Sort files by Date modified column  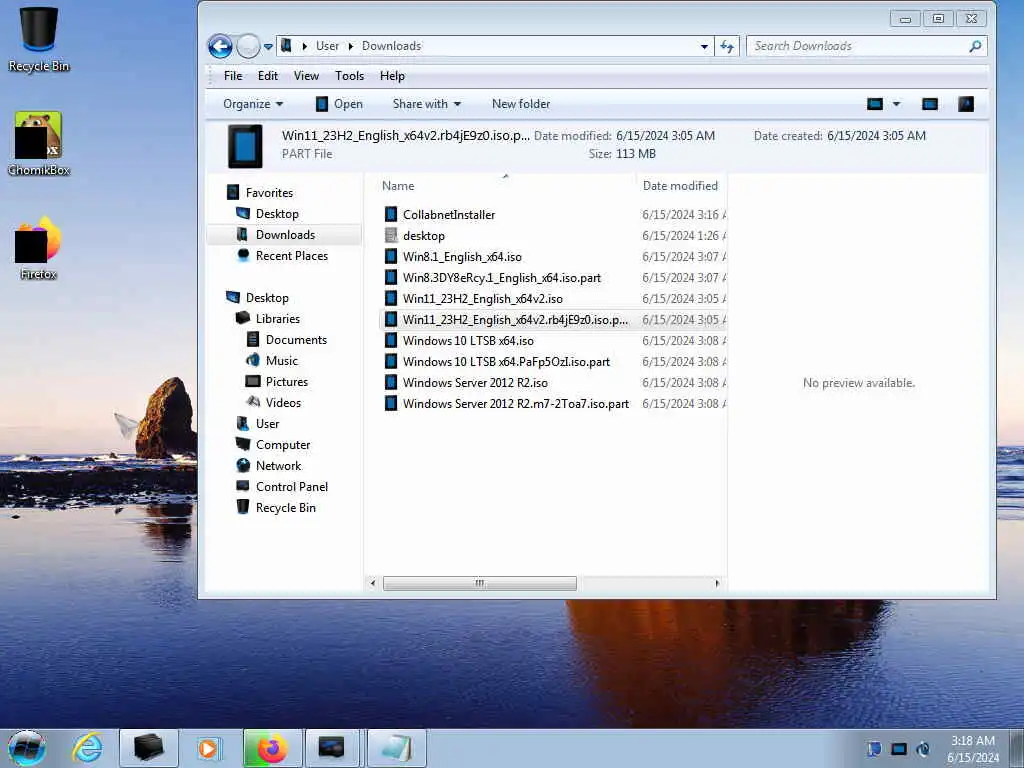tap(680, 186)
